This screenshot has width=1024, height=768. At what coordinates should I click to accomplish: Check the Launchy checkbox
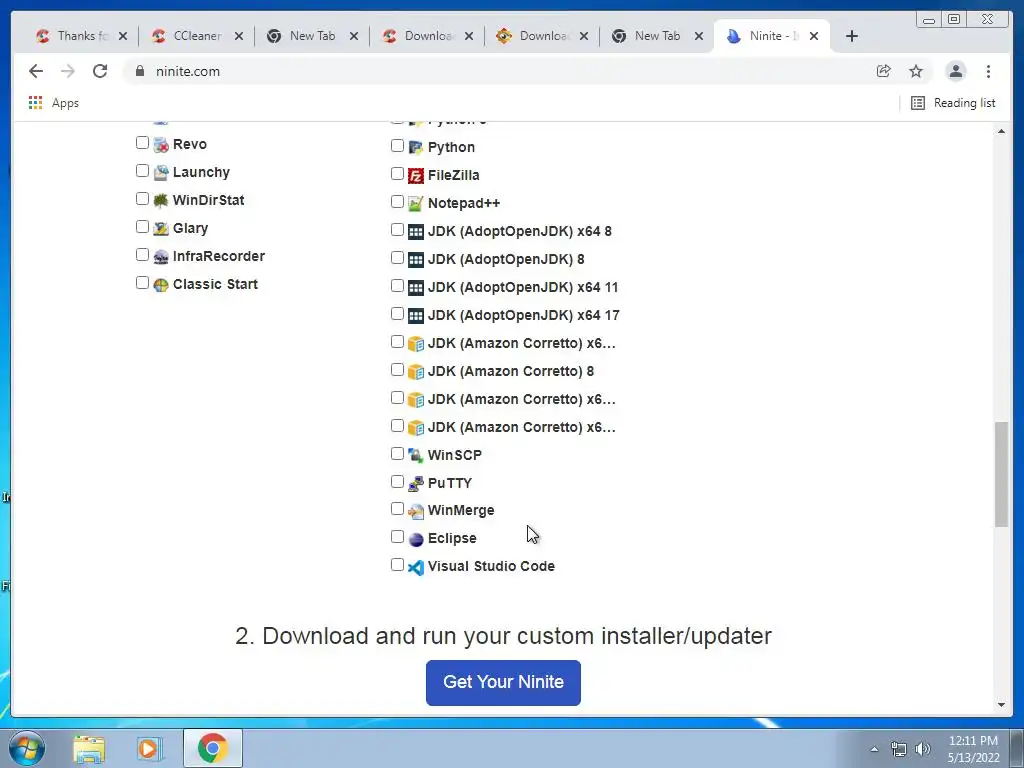point(142,170)
